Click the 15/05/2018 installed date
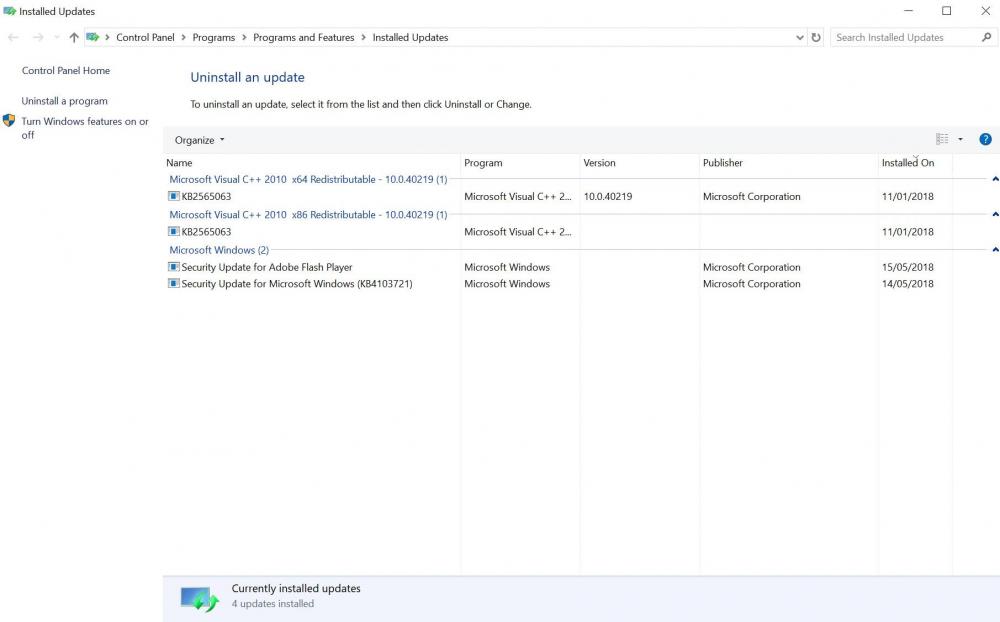 (908, 267)
